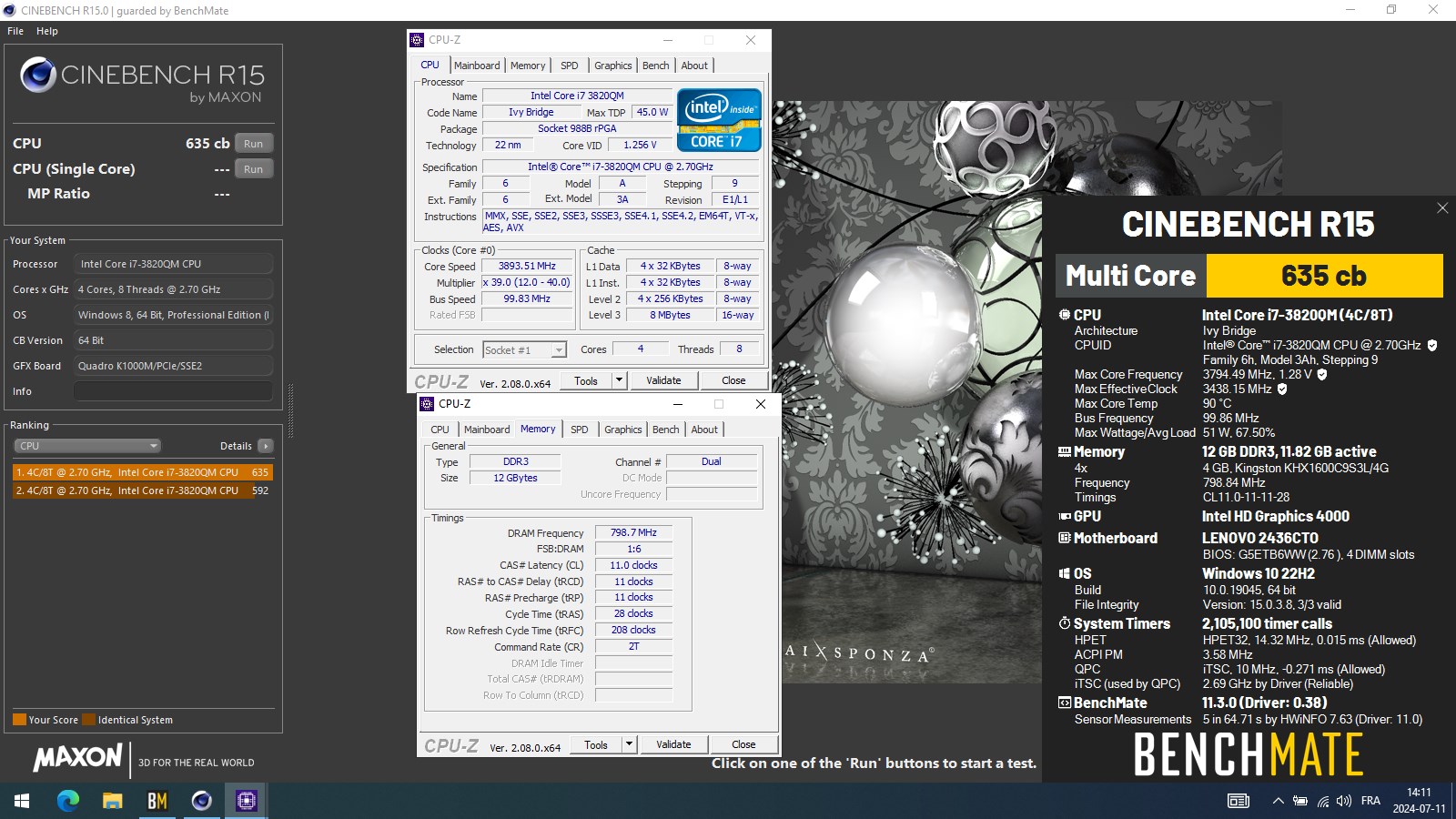Open Tools dropdown arrow in lower CPU-Z

pyautogui.click(x=629, y=744)
